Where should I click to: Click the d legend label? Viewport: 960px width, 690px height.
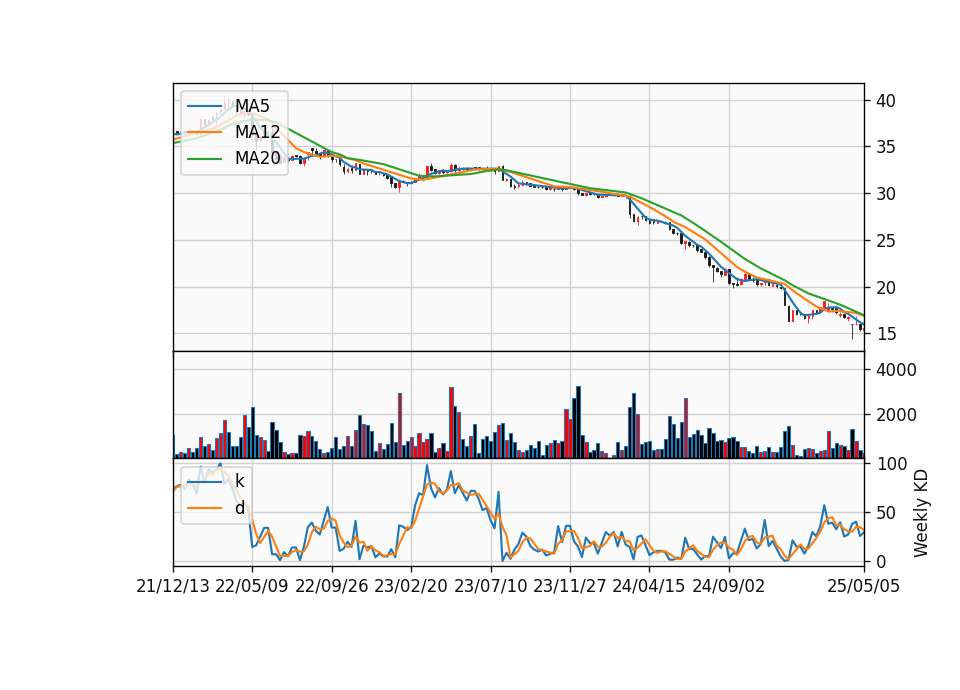coord(240,508)
